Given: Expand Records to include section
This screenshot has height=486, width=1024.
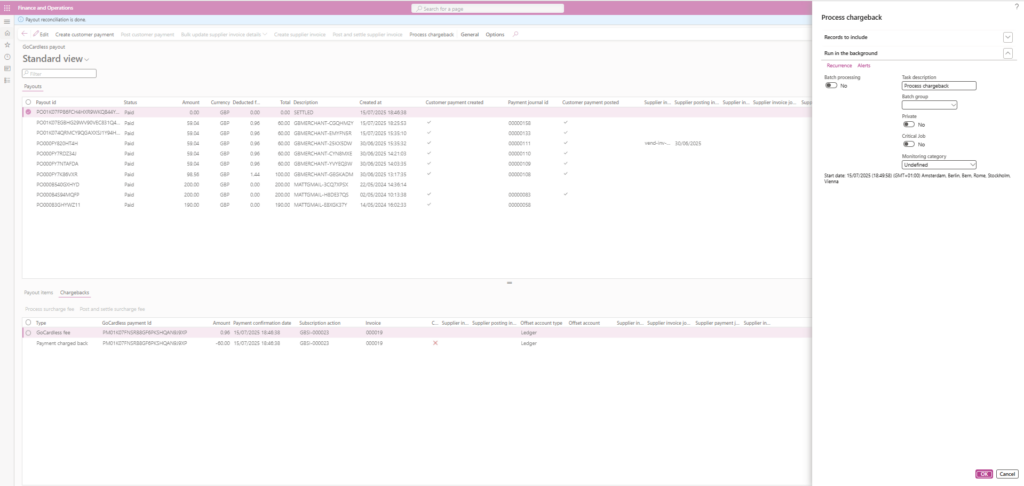Looking at the screenshot, I should 1008,37.
